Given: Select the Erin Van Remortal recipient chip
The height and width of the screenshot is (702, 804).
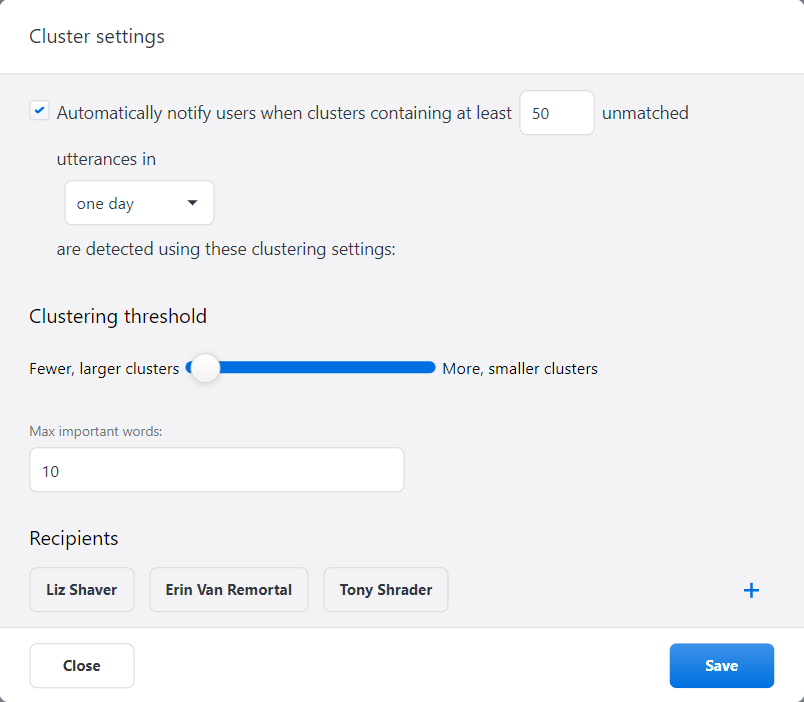Looking at the screenshot, I should 229,590.
